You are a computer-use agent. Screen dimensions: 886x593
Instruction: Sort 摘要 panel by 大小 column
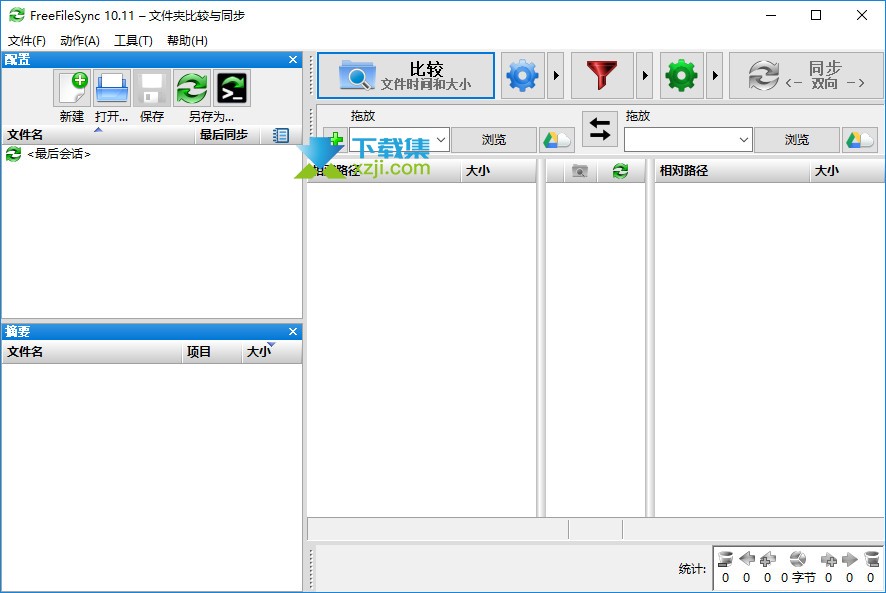[x=272, y=352]
